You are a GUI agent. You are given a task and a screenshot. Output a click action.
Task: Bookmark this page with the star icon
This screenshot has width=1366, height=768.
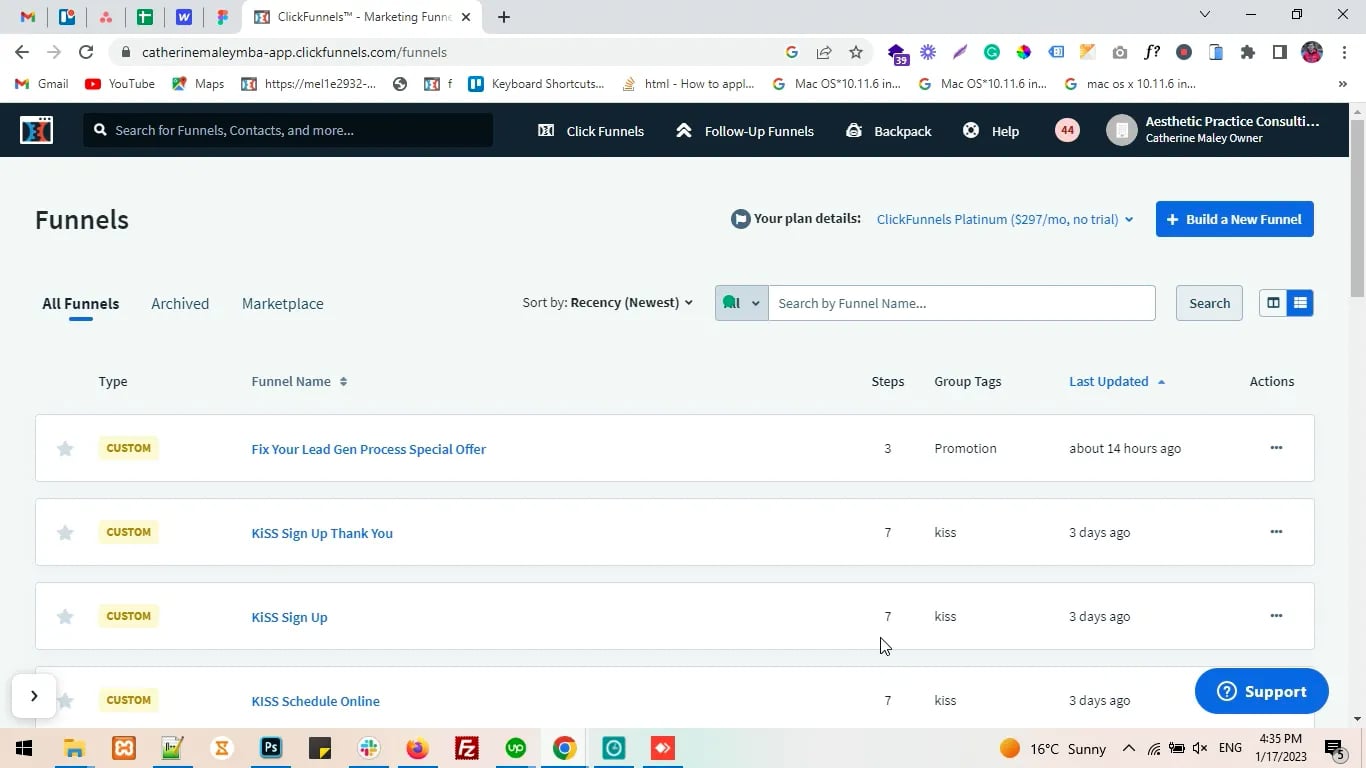pos(856,52)
